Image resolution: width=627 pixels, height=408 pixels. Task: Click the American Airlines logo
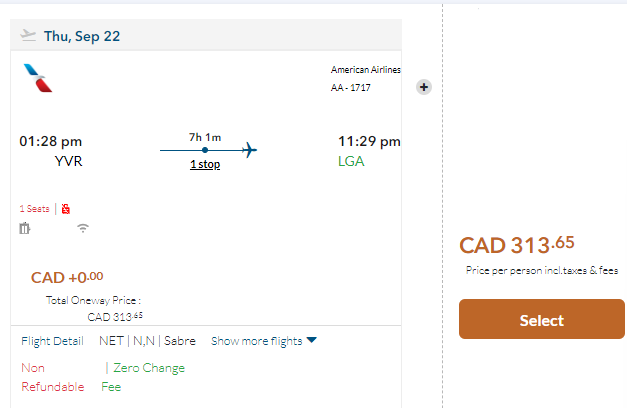37,78
